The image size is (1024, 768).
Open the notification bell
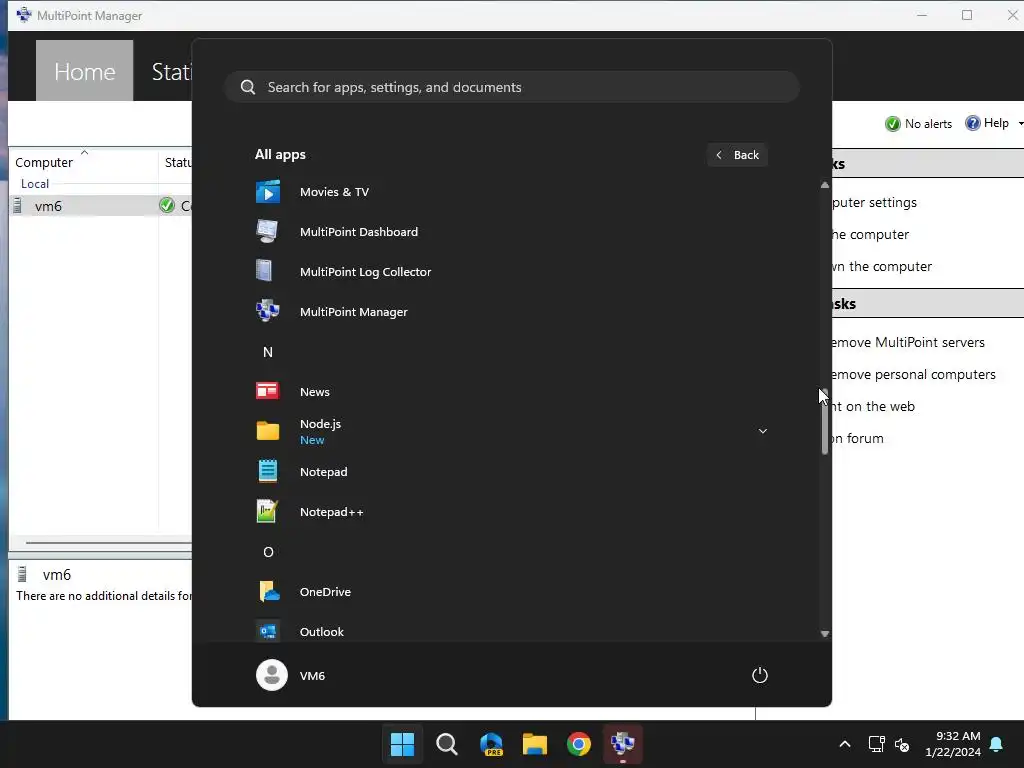997,744
